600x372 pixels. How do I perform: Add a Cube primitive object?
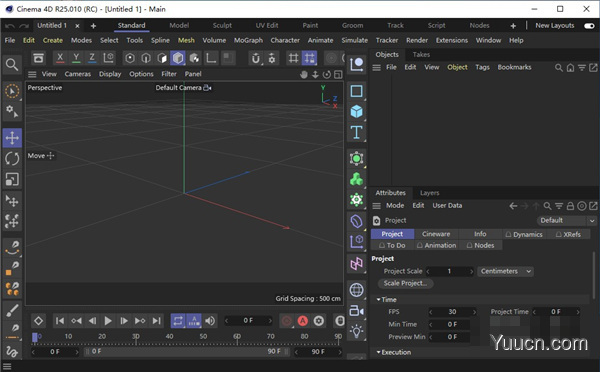coord(357,112)
